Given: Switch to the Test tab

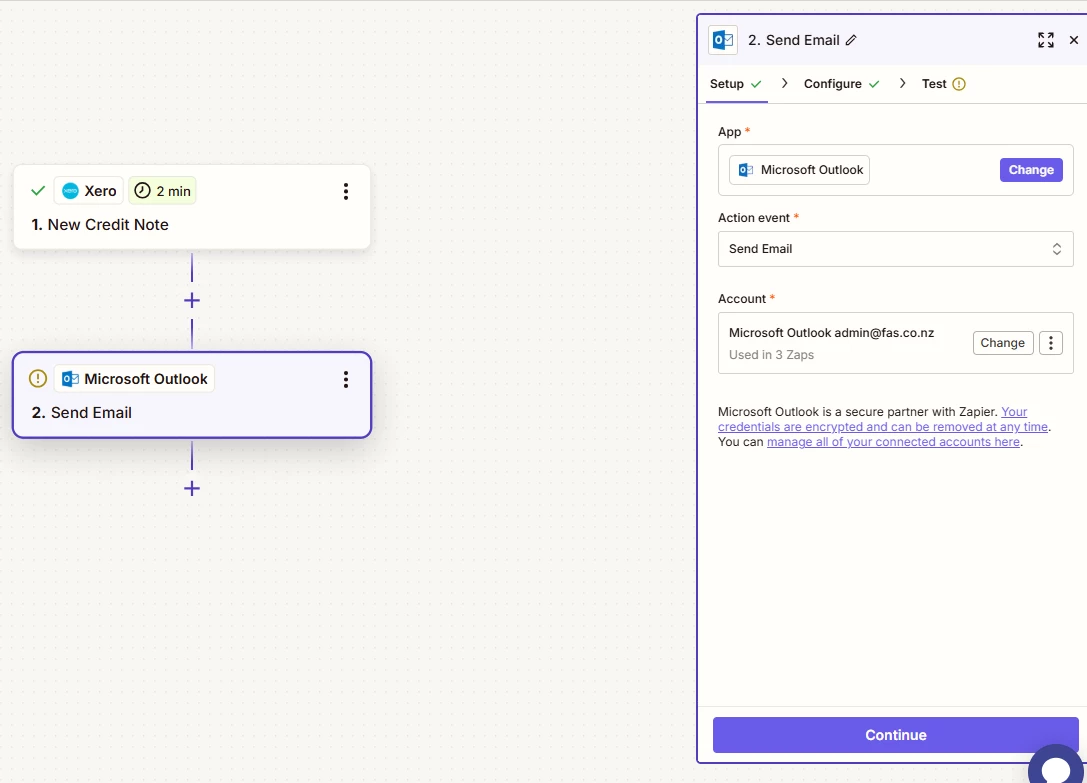Looking at the screenshot, I should point(943,84).
